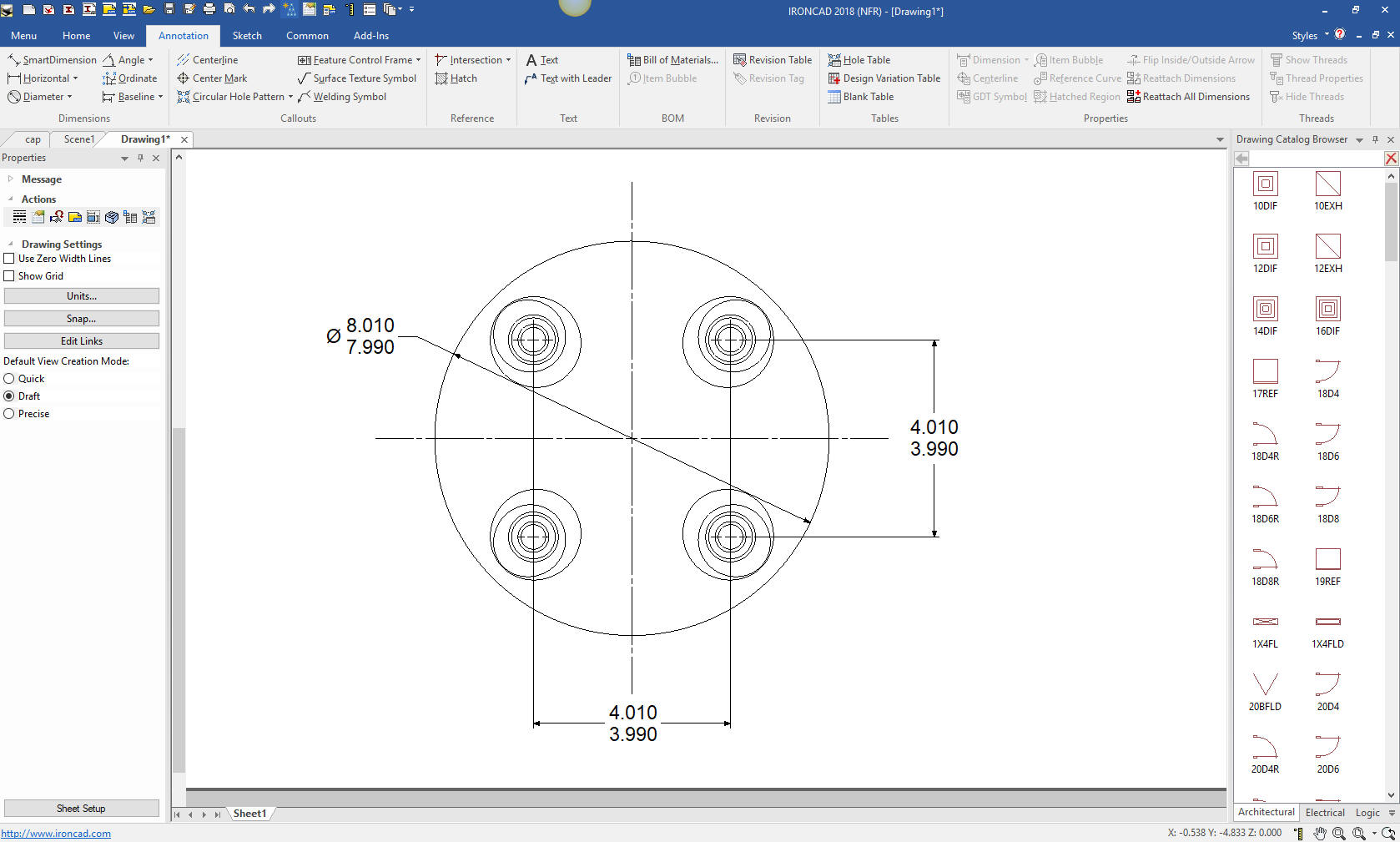Select the 20BFLD catalog symbol
1400x842 pixels.
(1265, 692)
